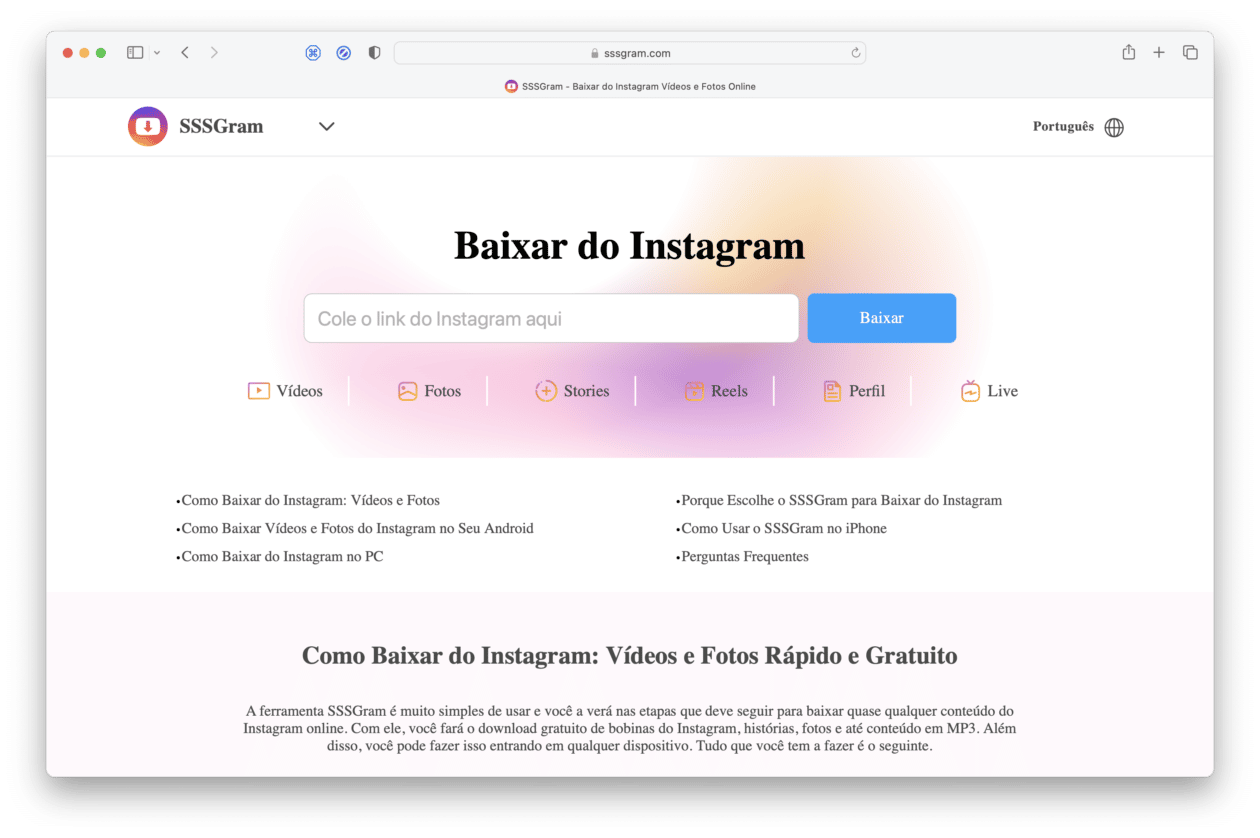
Task: Select the Fotos download icon
Action: pos(406,390)
